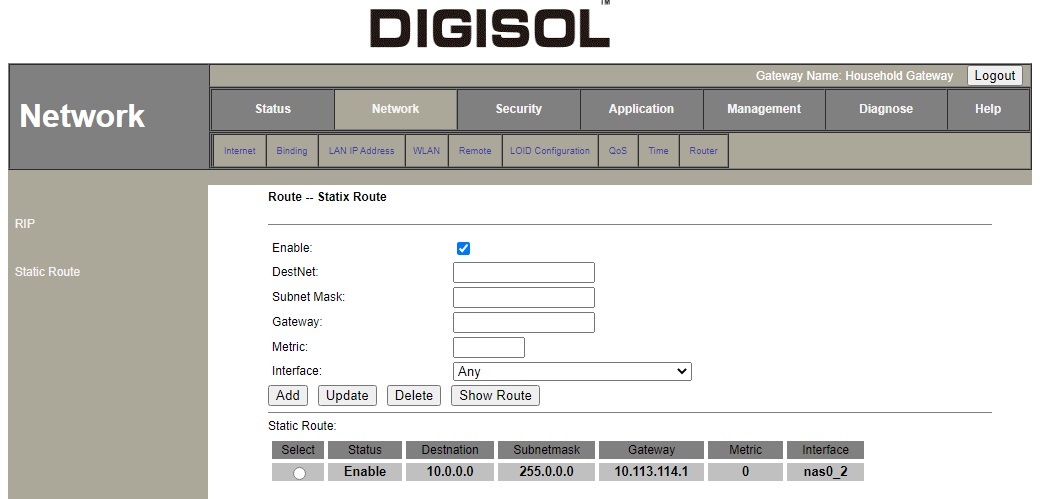Switch to the Status tab
Image resolution: width=1051 pixels, height=499 pixels.
[x=272, y=109]
